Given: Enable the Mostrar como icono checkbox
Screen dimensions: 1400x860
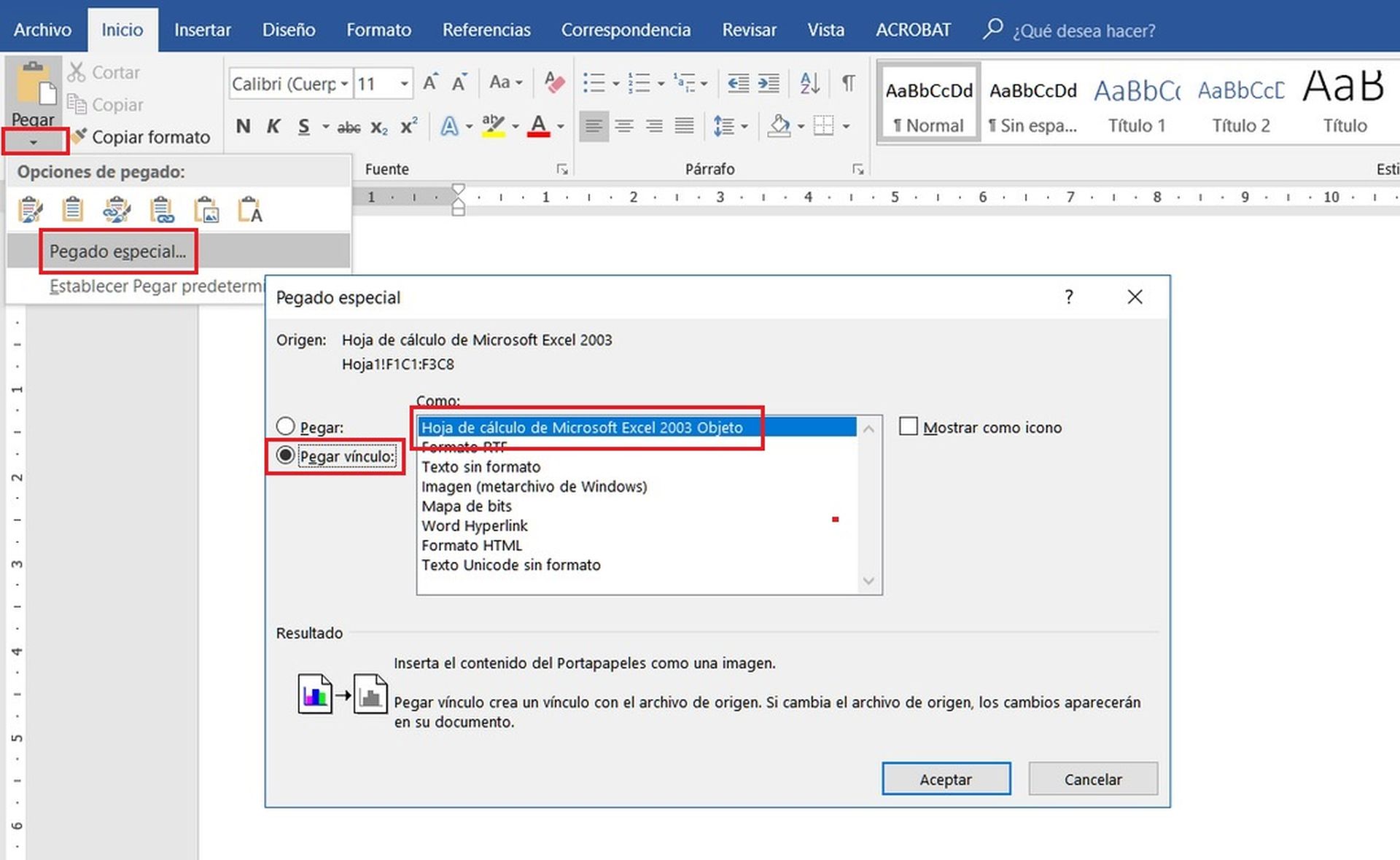Looking at the screenshot, I should pos(909,426).
